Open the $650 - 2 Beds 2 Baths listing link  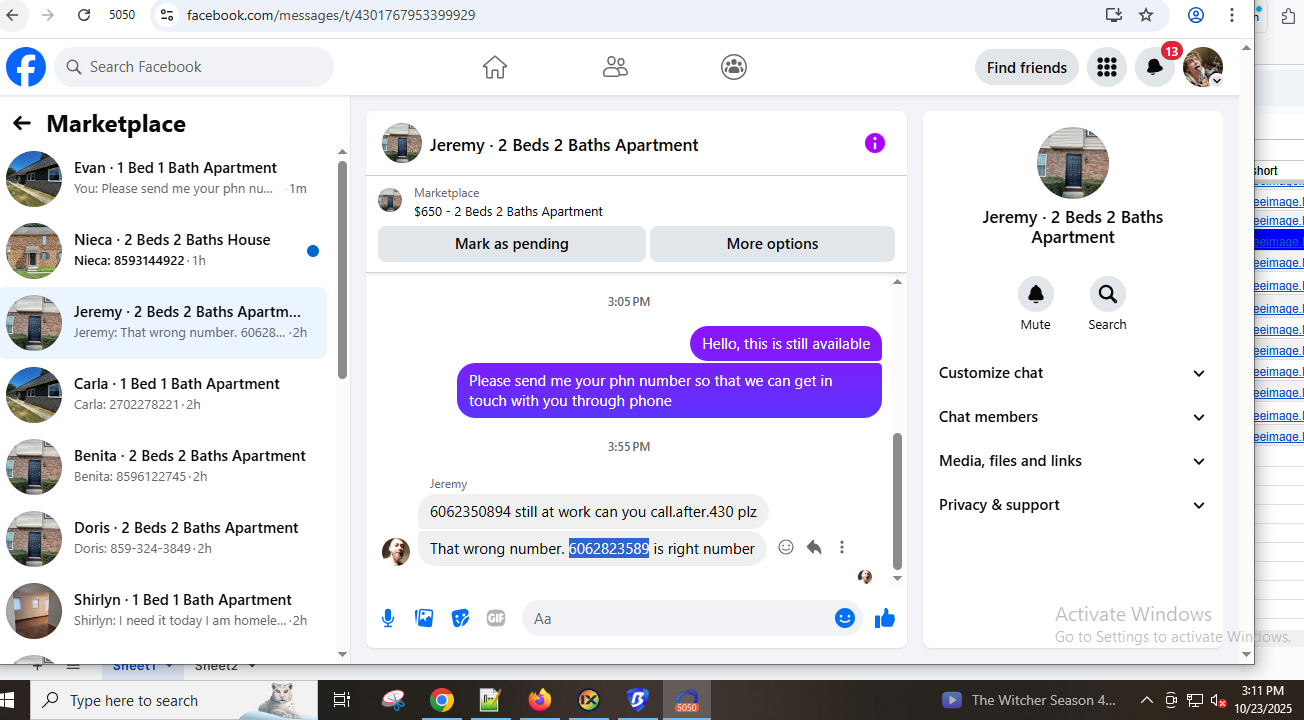[508, 212]
